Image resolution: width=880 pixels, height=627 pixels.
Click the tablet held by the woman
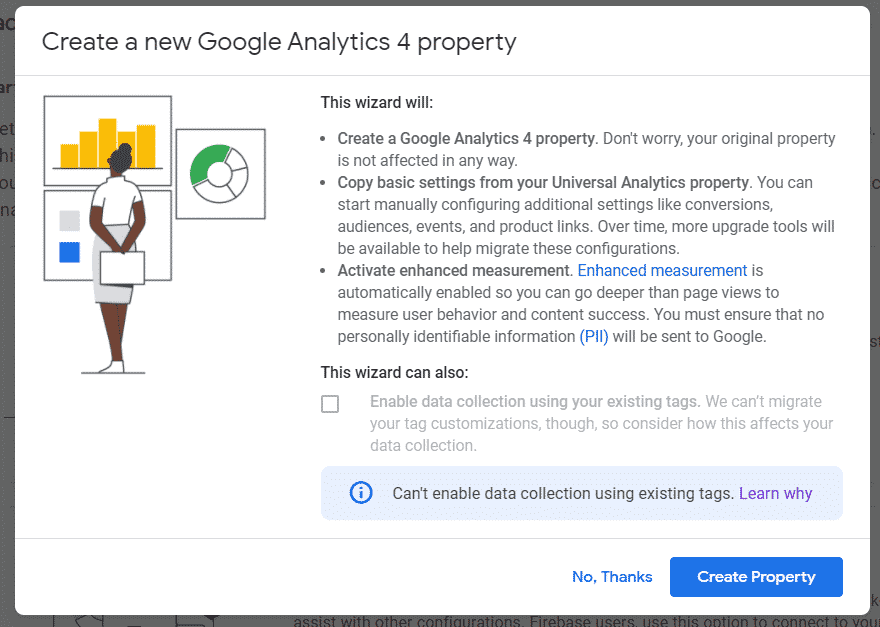point(121,267)
